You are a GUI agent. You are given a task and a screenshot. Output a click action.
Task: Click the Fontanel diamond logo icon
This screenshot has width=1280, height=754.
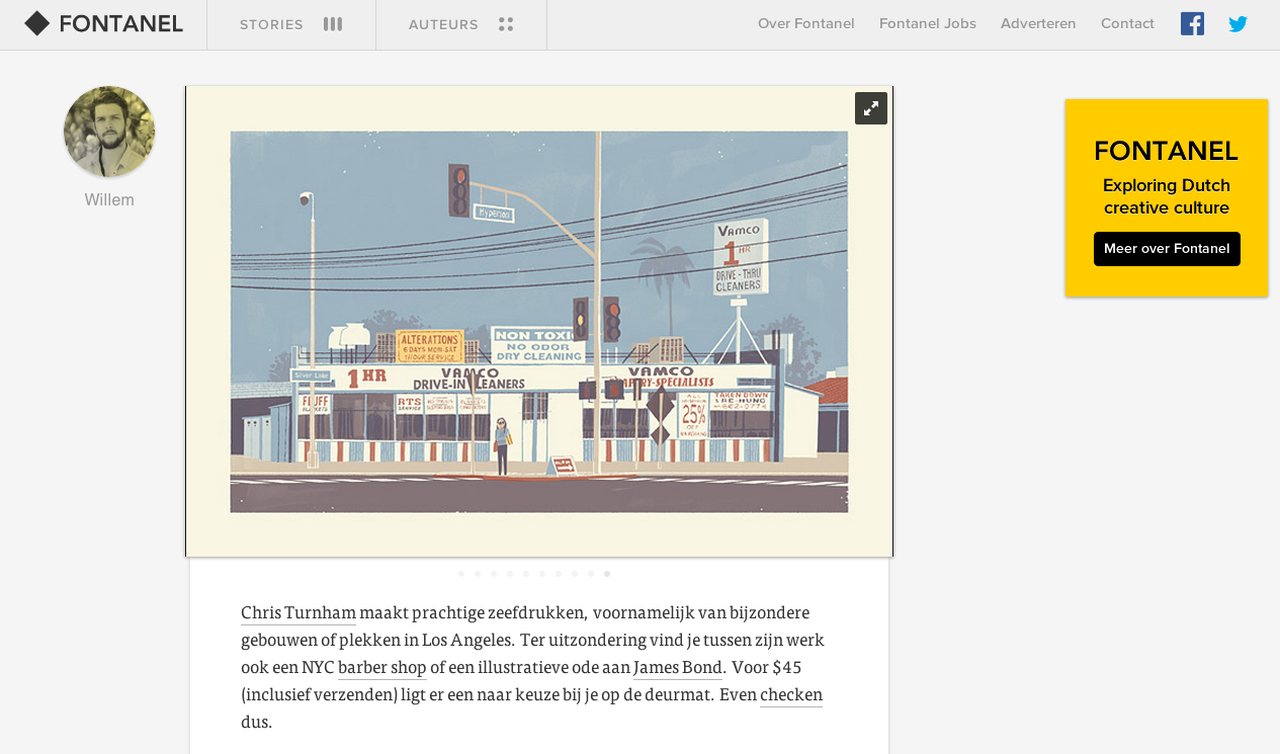click(37, 24)
